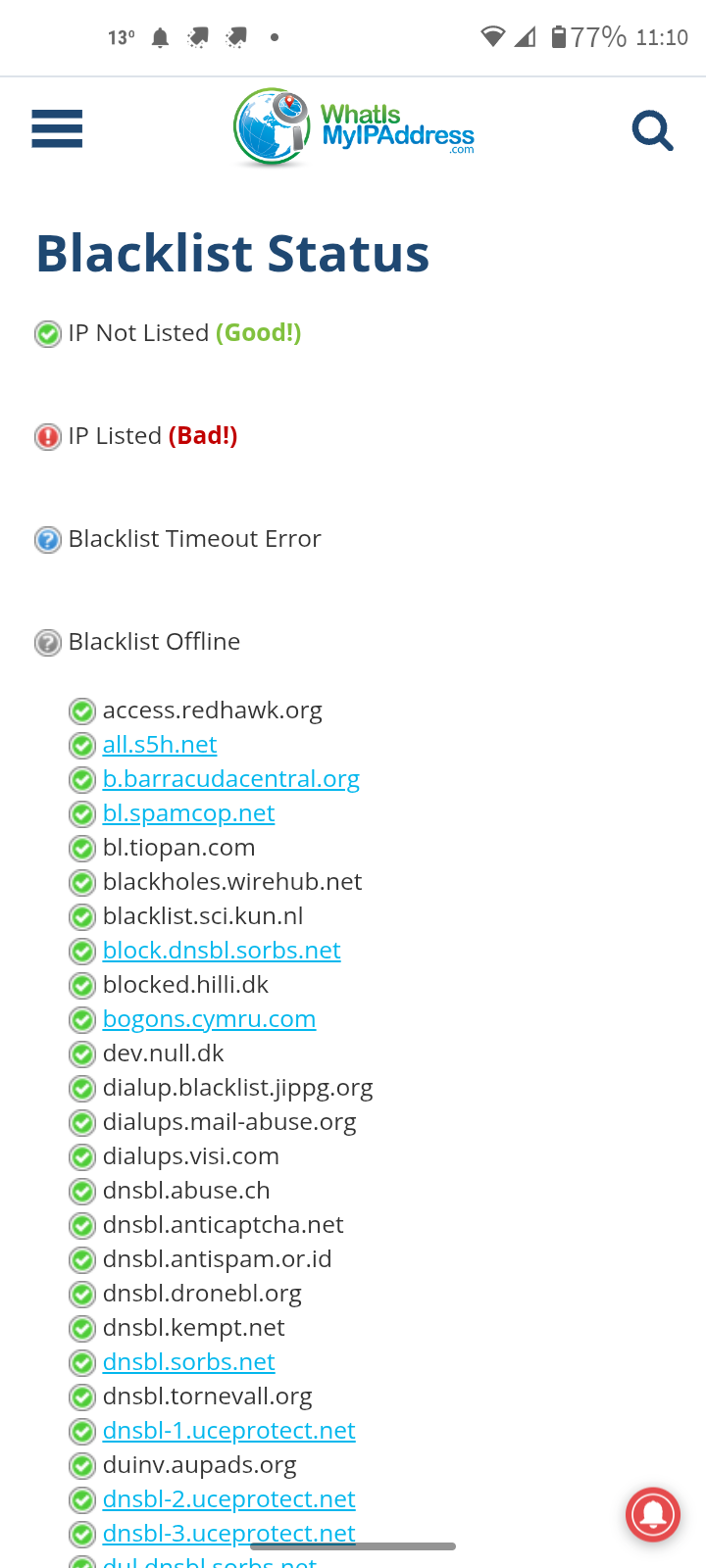Open the b.barracudacentral.org link
Viewport: 706px width, 1568px height.
[231, 779]
